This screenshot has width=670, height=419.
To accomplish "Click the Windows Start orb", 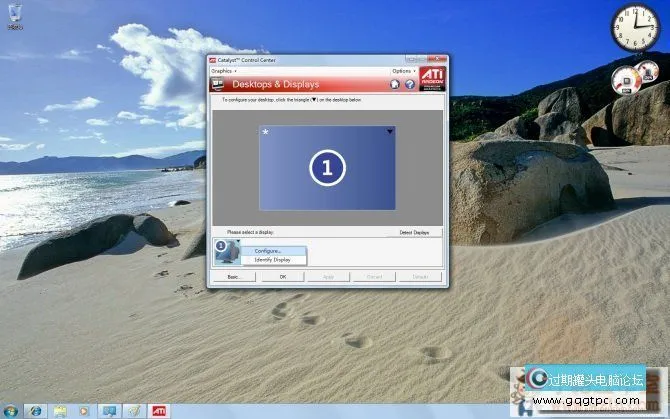I will [x=11, y=410].
